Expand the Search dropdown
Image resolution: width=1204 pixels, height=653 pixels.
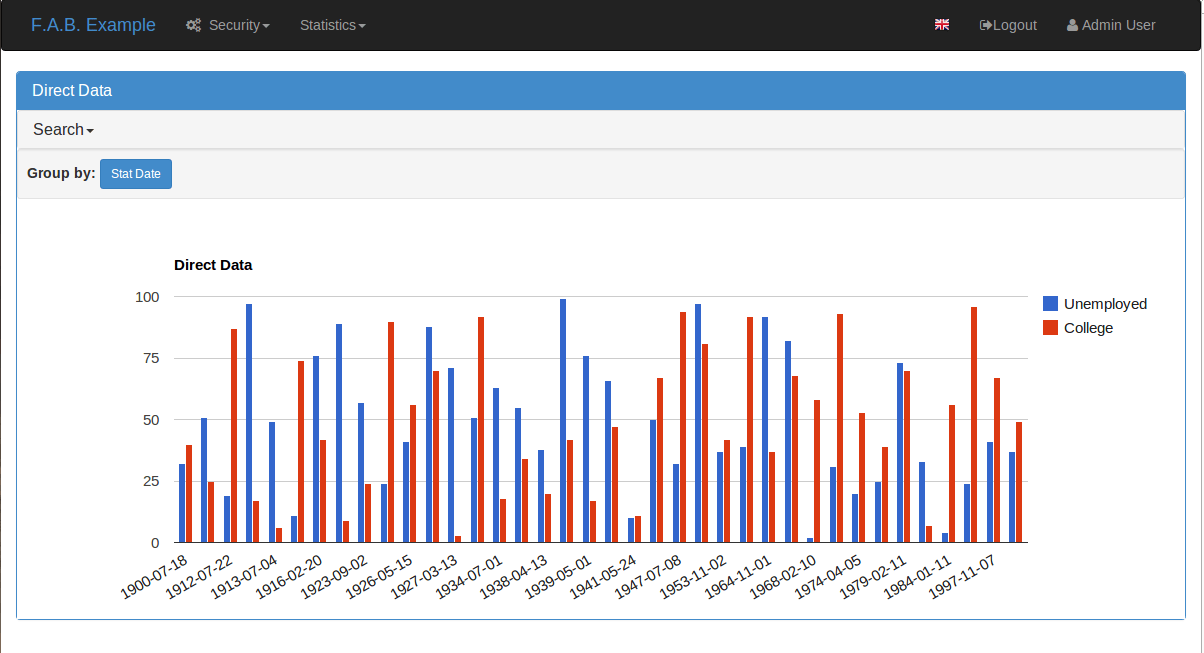point(62,129)
